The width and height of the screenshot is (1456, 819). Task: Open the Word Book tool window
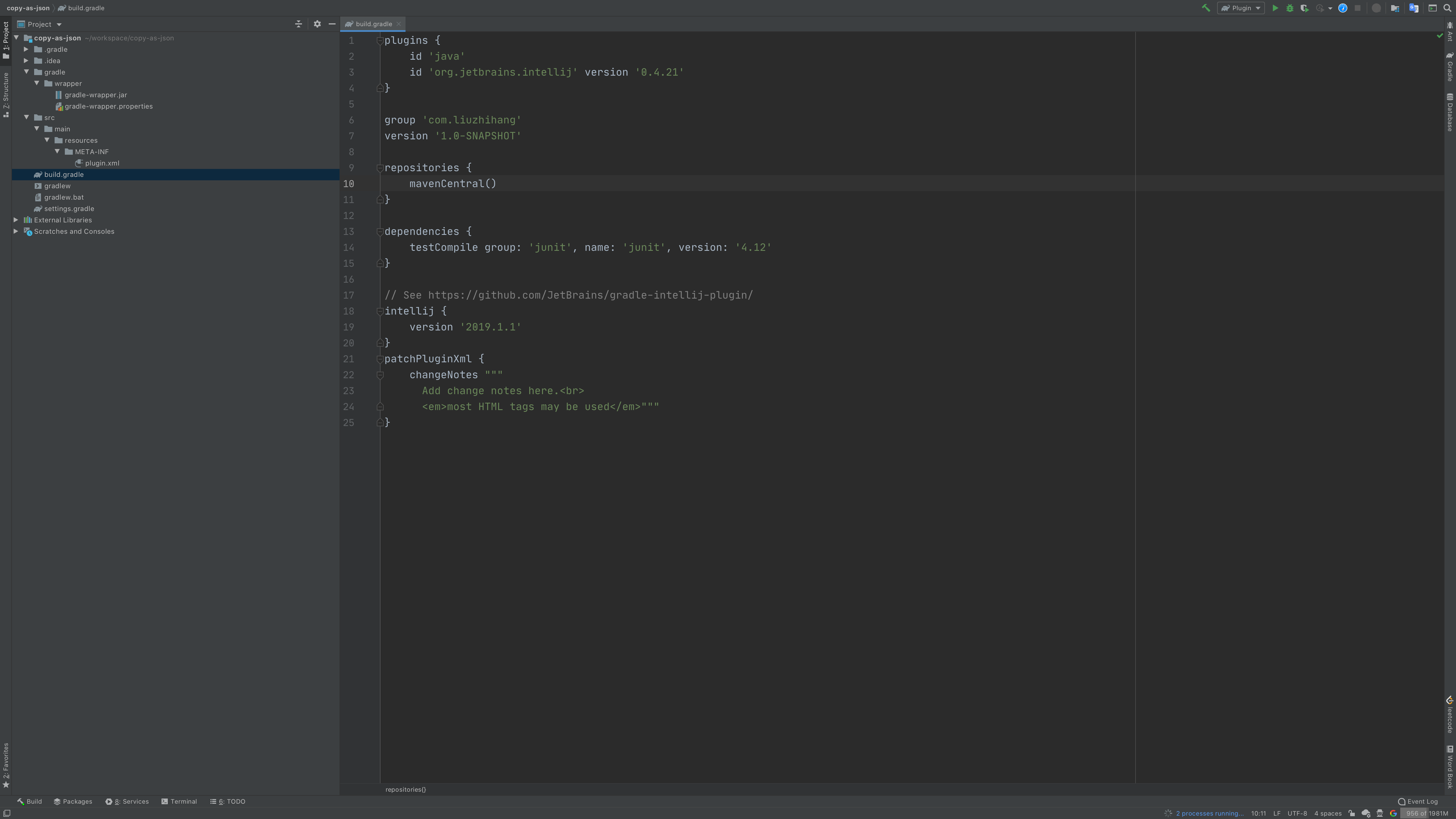click(x=1450, y=767)
